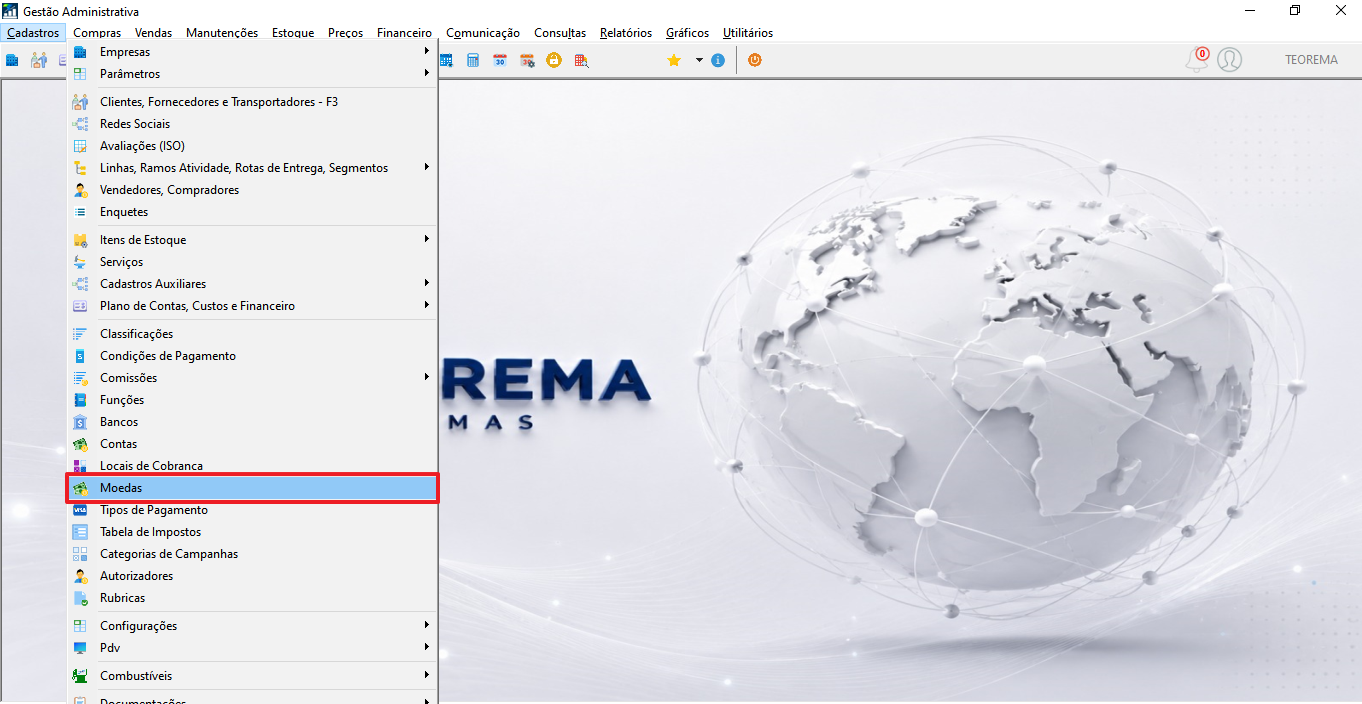Open the Relatórios menu
This screenshot has width=1362, height=704.
626,33
